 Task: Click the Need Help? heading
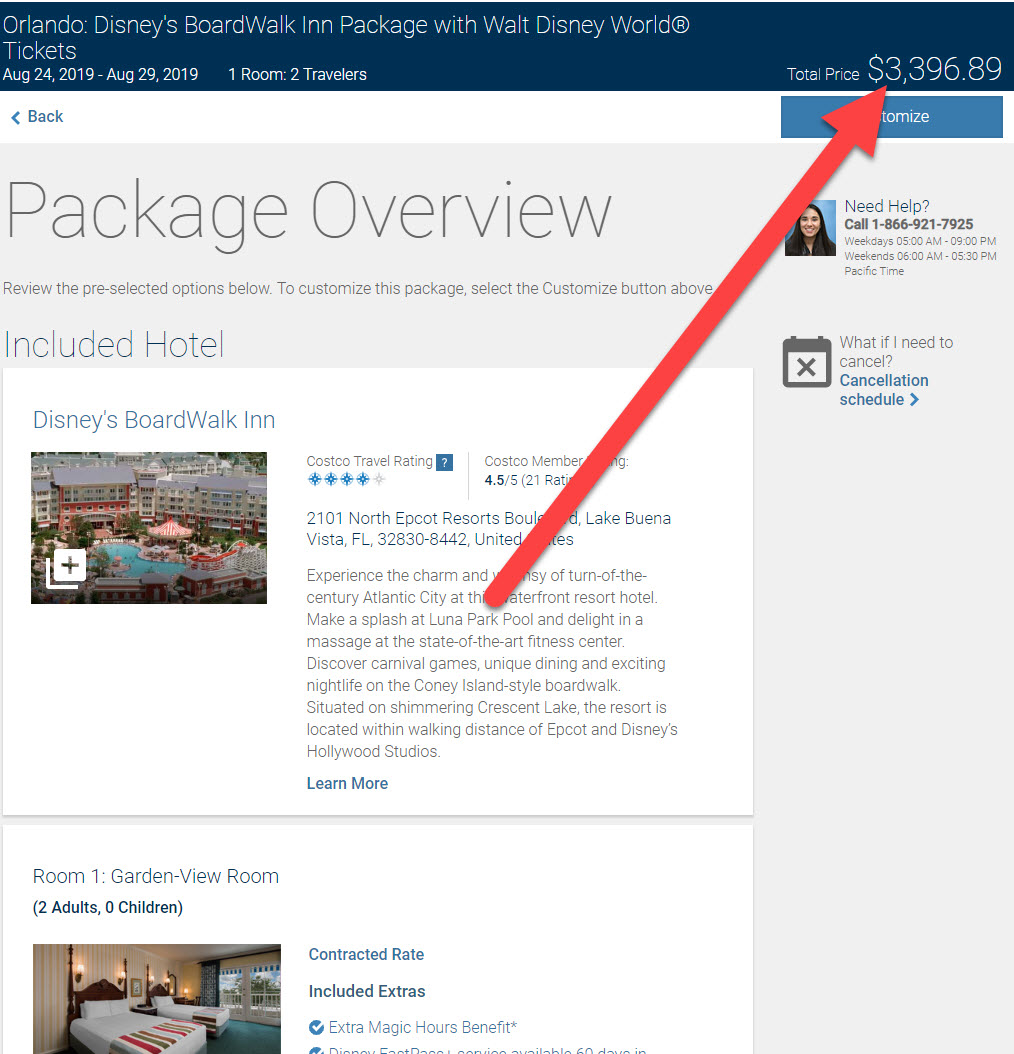pyautogui.click(x=887, y=206)
